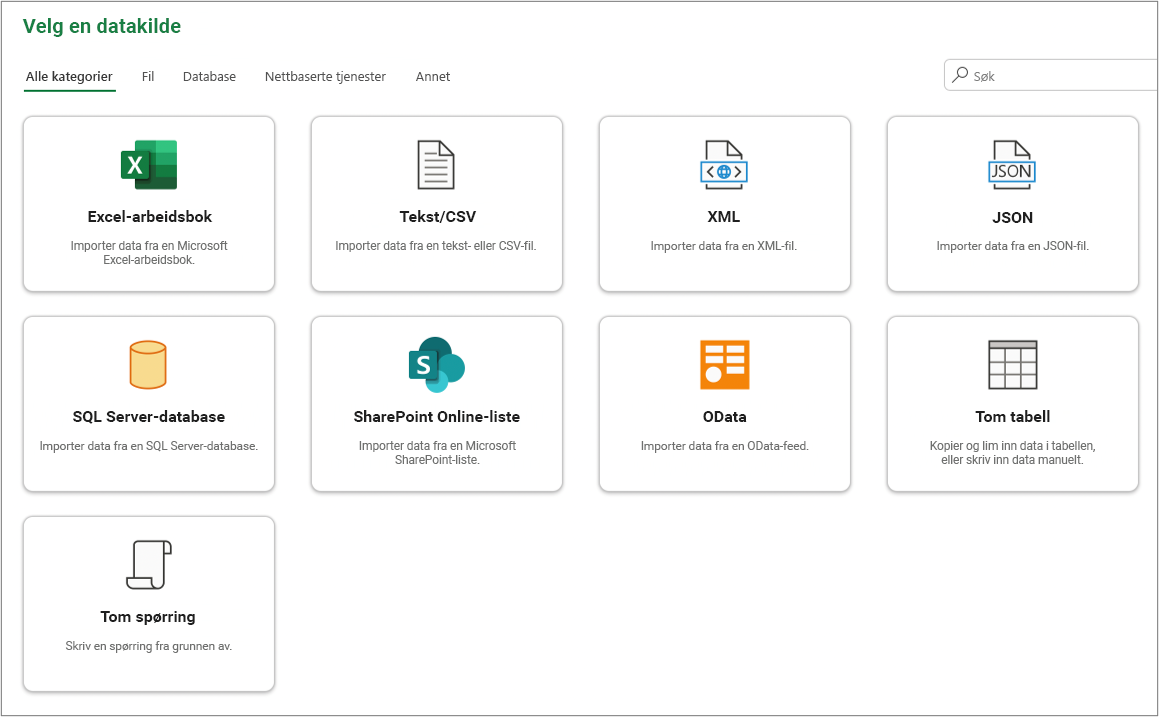The height and width of the screenshot is (717, 1159).
Task: Click the JSON title text
Action: point(1013,217)
